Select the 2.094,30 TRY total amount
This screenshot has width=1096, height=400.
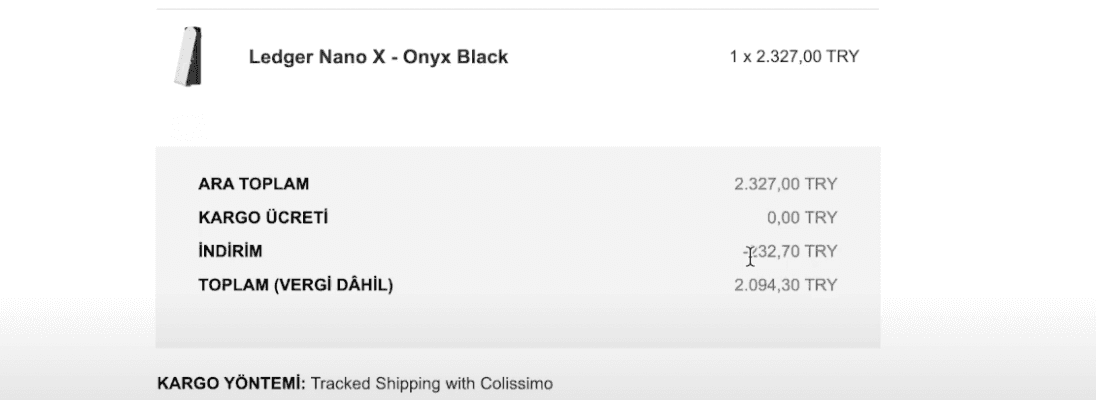pos(785,285)
